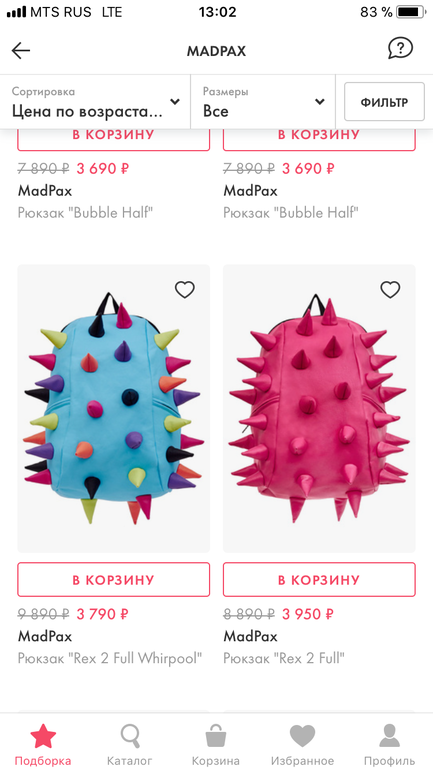Open Рюкзак "Rex 2 Full Whirpool" title
This screenshot has width=433, height=770.
pos(110,658)
